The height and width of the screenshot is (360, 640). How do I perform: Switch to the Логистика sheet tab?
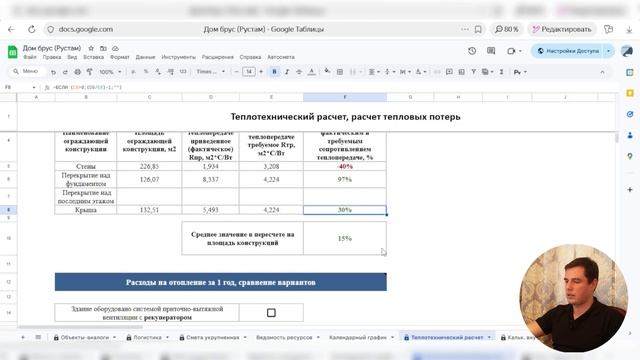[x=147, y=338]
